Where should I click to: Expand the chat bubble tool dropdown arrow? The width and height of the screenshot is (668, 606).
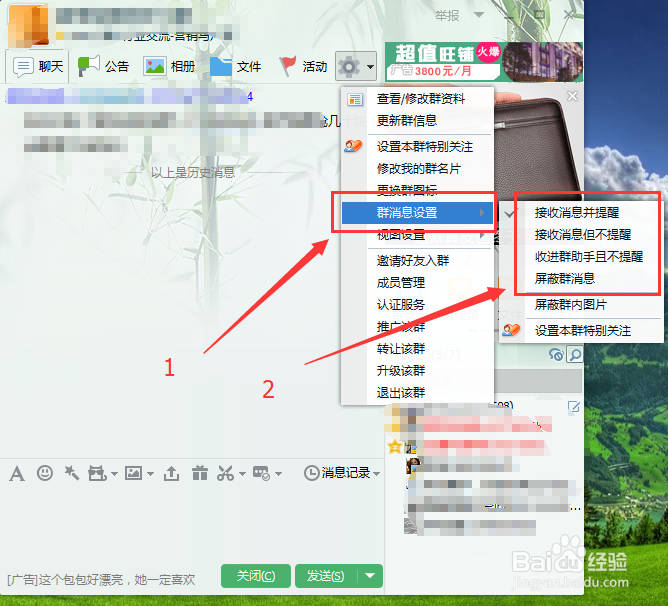tap(278, 474)
